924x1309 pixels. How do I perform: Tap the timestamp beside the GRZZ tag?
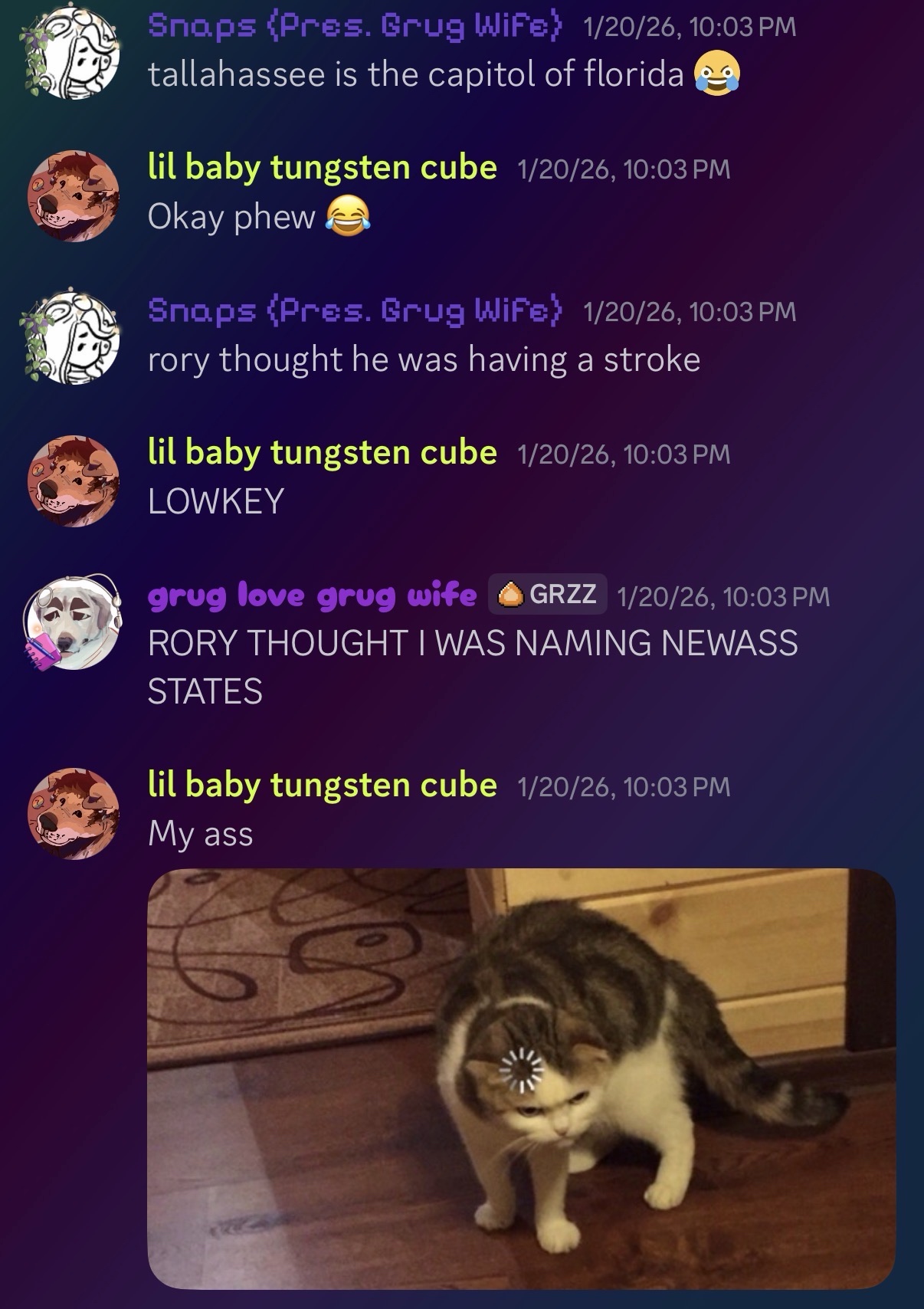click(x=723, y=596)
